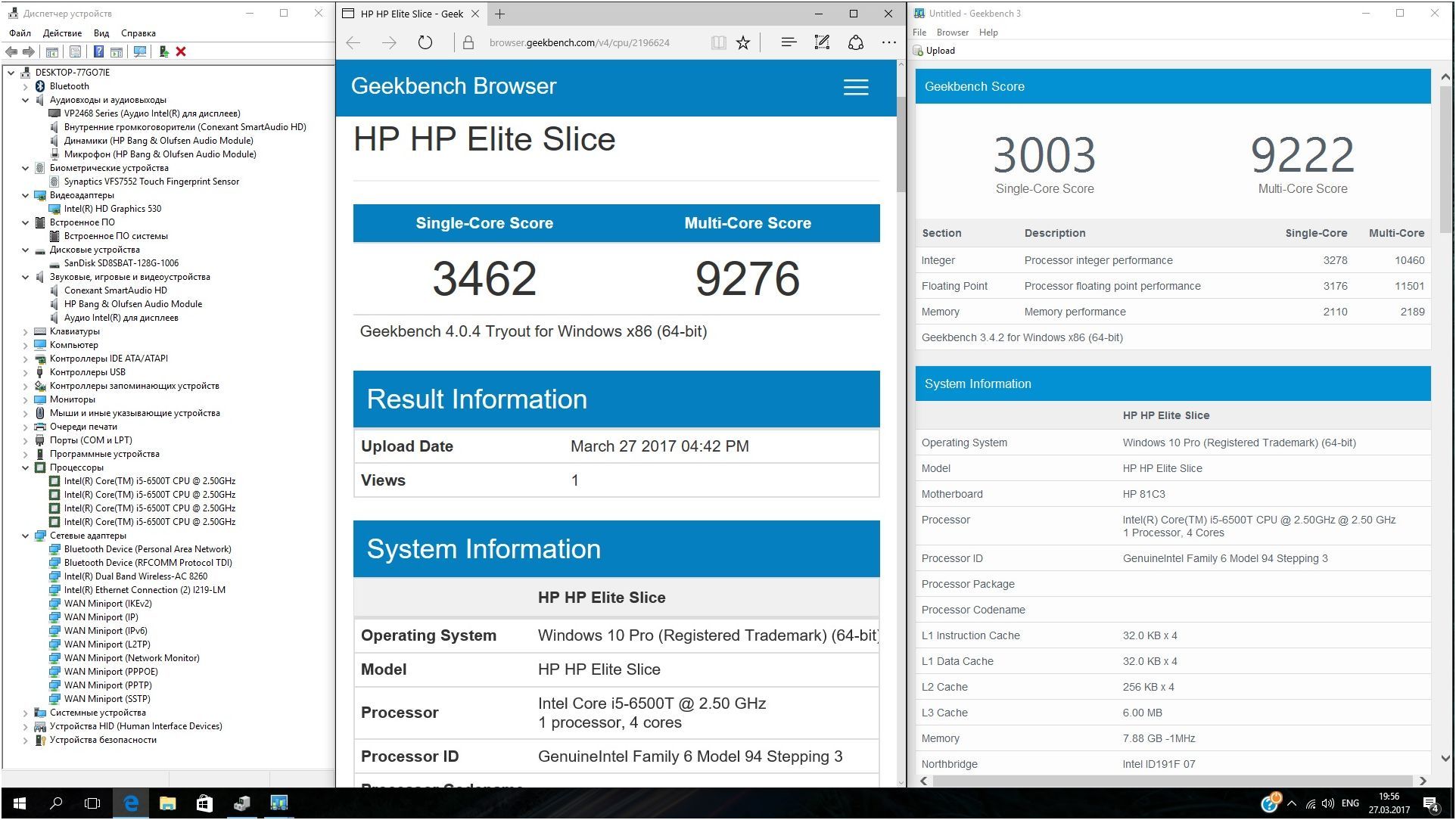
Task: Click the blue question mark help icon
Action: point(98,51)
